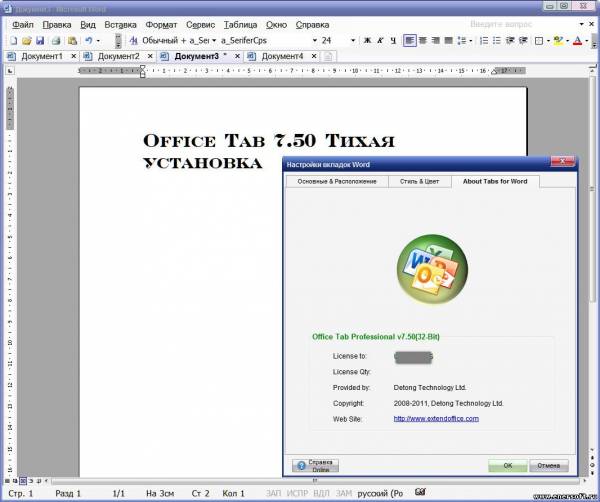Screen dimensions: 600x502
Task: Toggle justify alignment button
Action: tap(449, 41)
